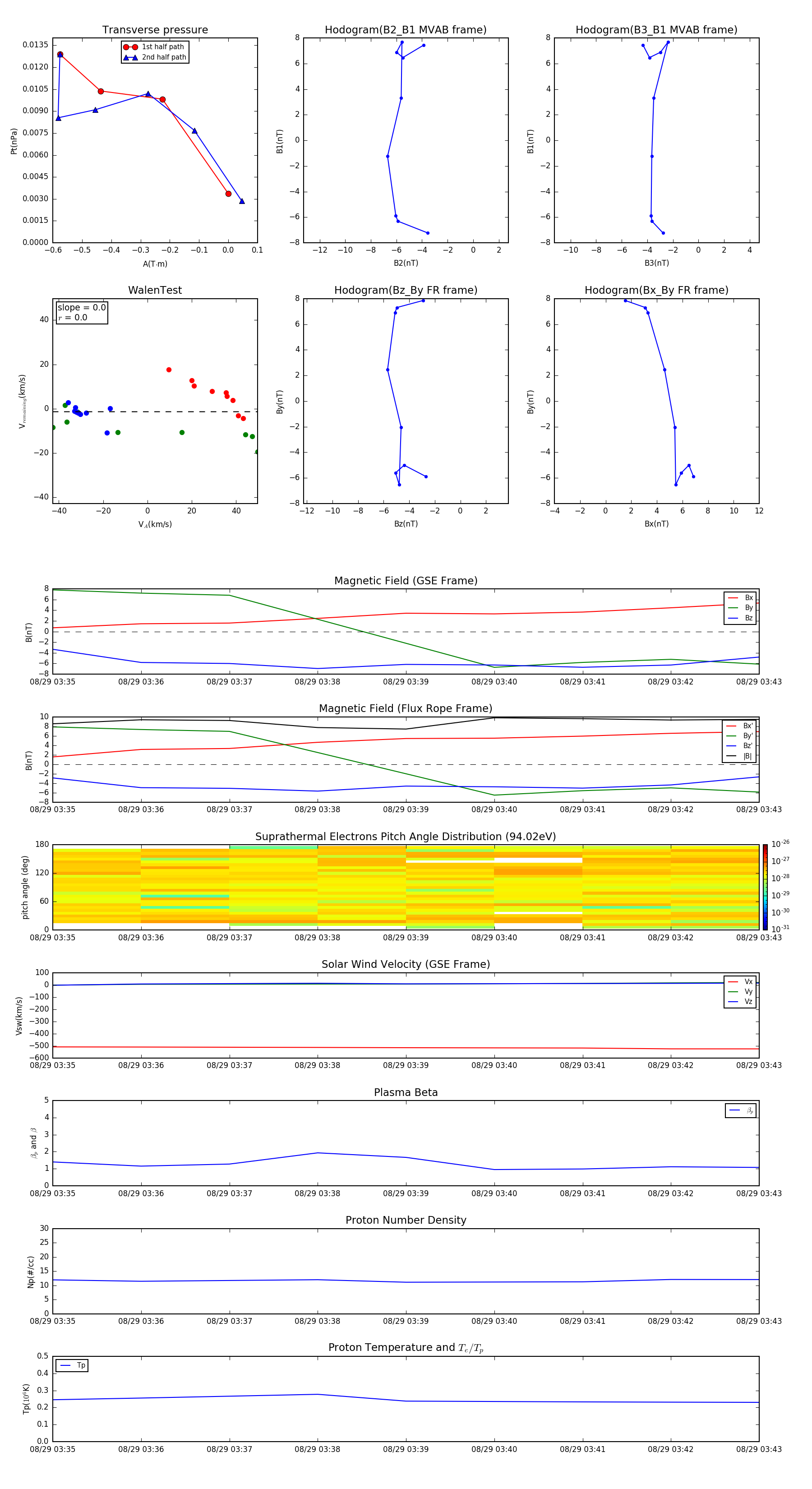Viewport: 812px width, 1489px height.
Task: Click the Suprathermal Electrons Pitch Angle Distribution title
Action: 406,837
